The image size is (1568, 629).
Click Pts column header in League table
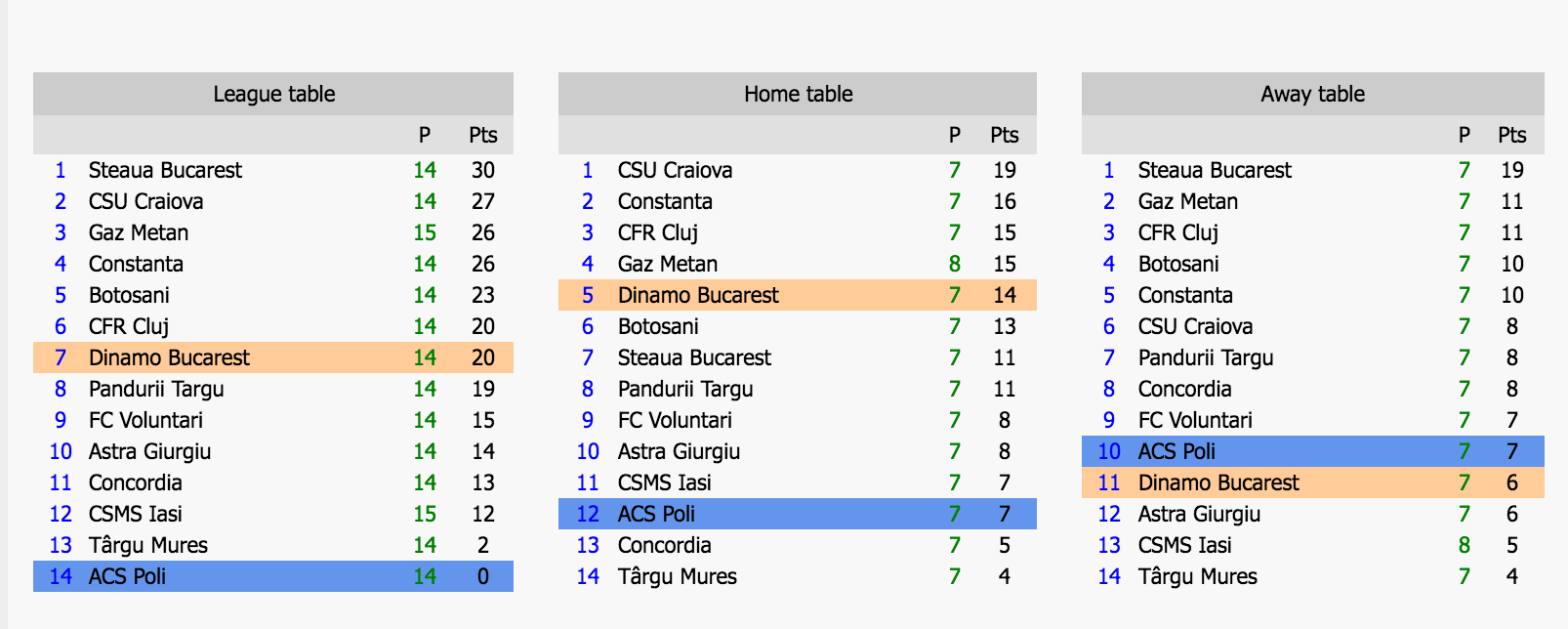pyautogui.click(x=482, y=135)
